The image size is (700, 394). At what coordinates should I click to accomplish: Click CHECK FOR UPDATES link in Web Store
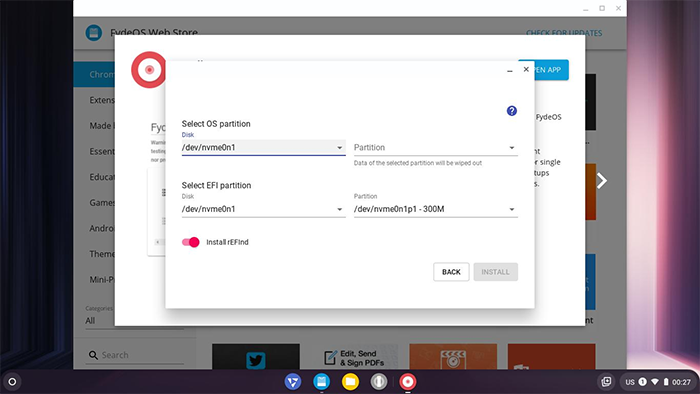pos(564,33)
